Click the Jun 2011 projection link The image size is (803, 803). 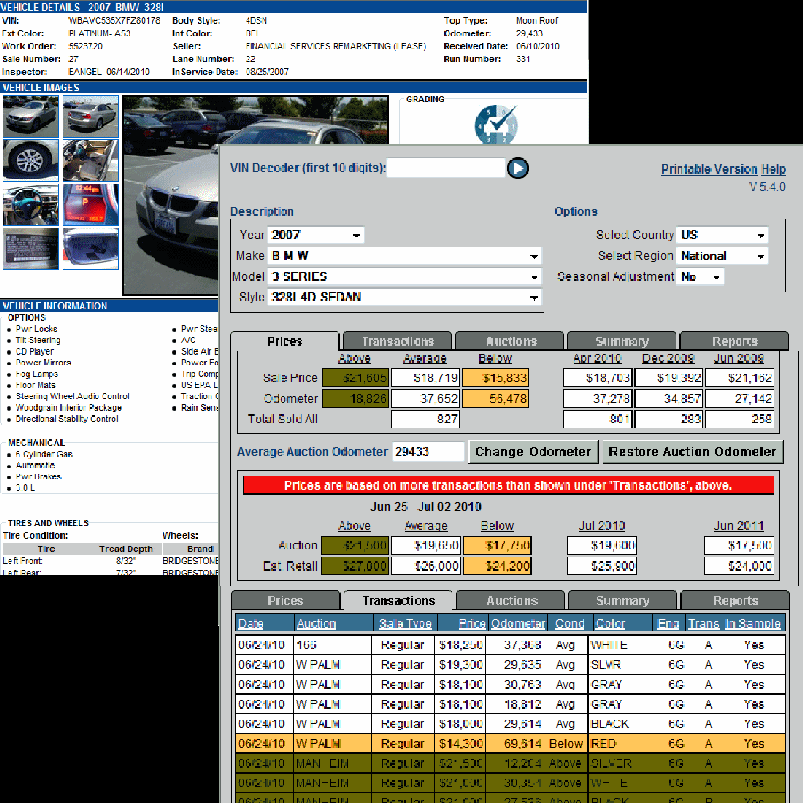pyautogui.click(x=738, y=526)
